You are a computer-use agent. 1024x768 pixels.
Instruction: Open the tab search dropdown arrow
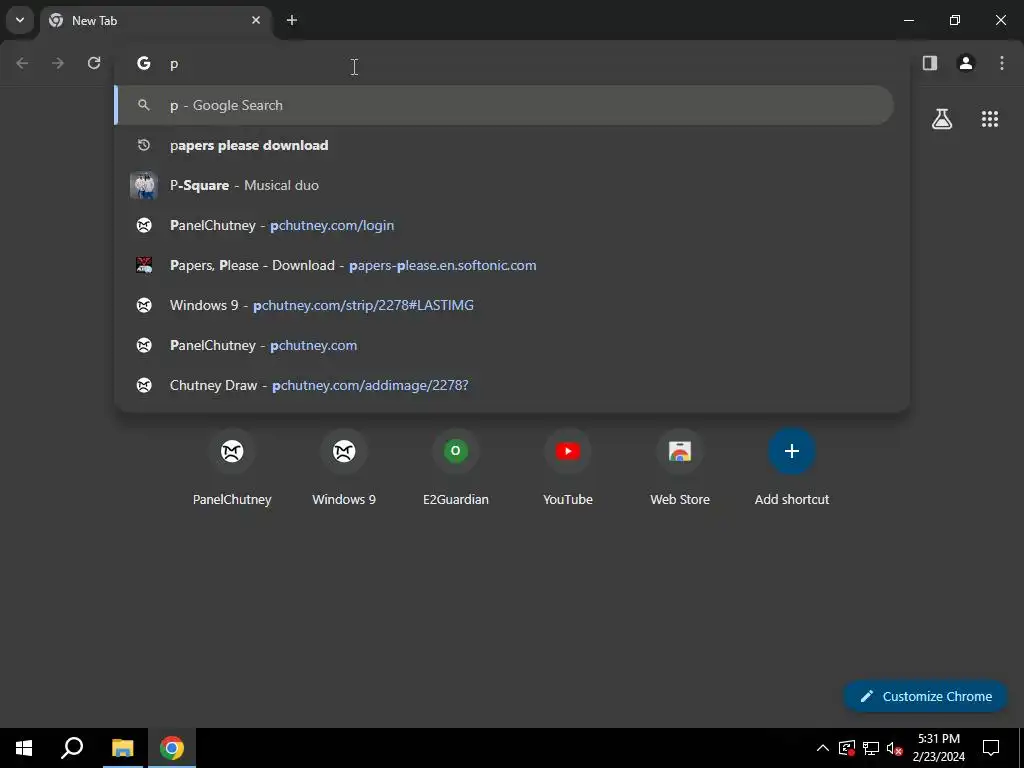click(x=20, y=20)
